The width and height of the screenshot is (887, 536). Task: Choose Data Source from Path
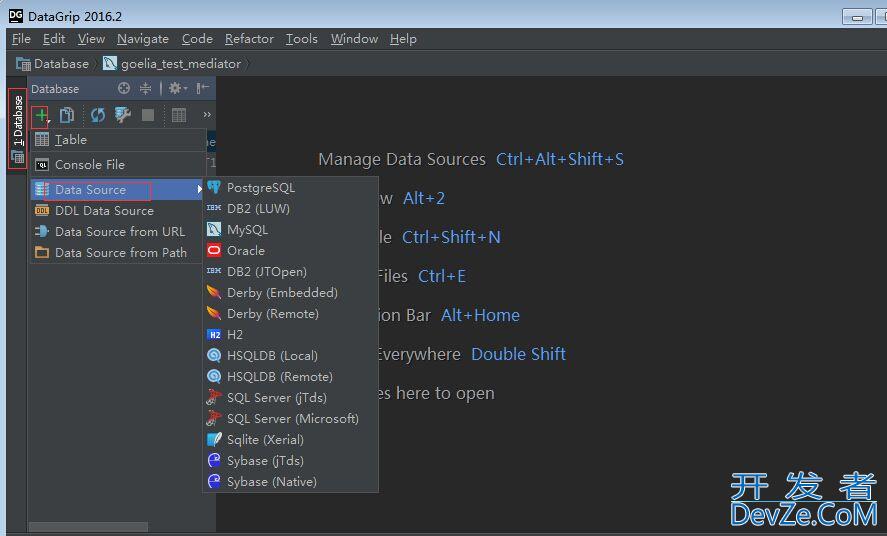coord(118,253)
